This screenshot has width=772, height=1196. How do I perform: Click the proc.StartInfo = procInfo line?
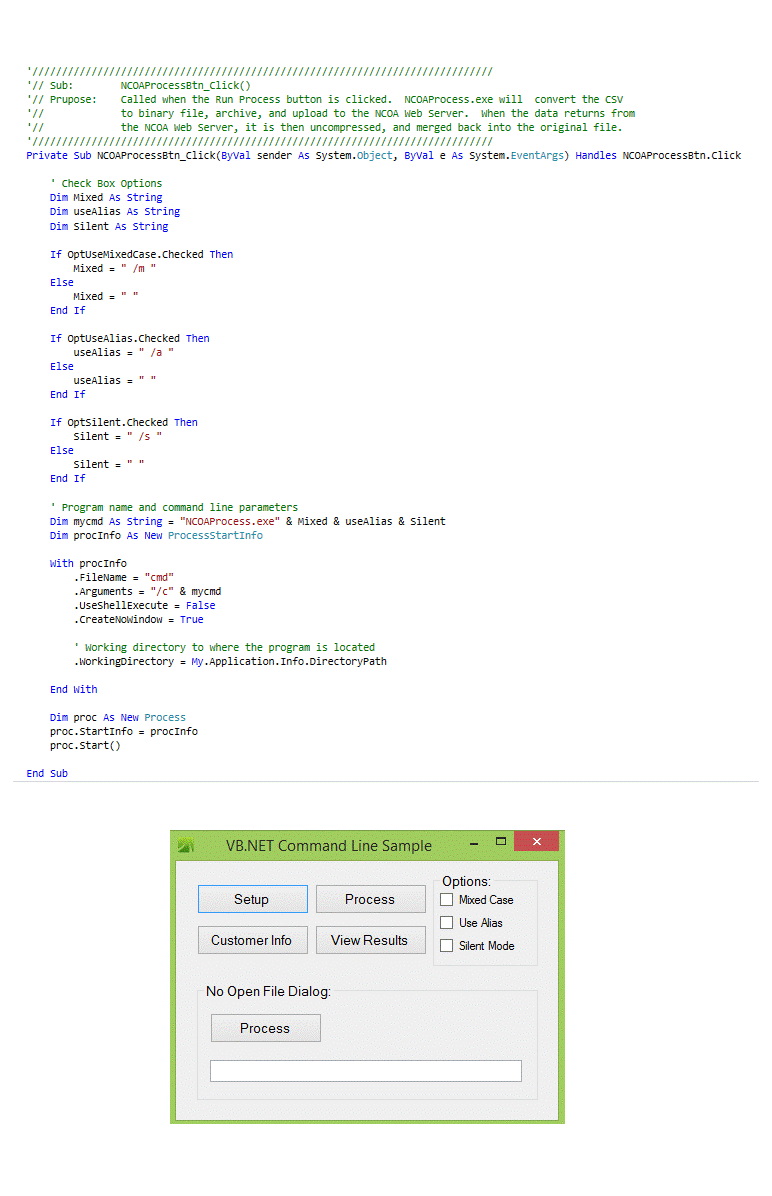pyautogui.click(x=124, y=731)
